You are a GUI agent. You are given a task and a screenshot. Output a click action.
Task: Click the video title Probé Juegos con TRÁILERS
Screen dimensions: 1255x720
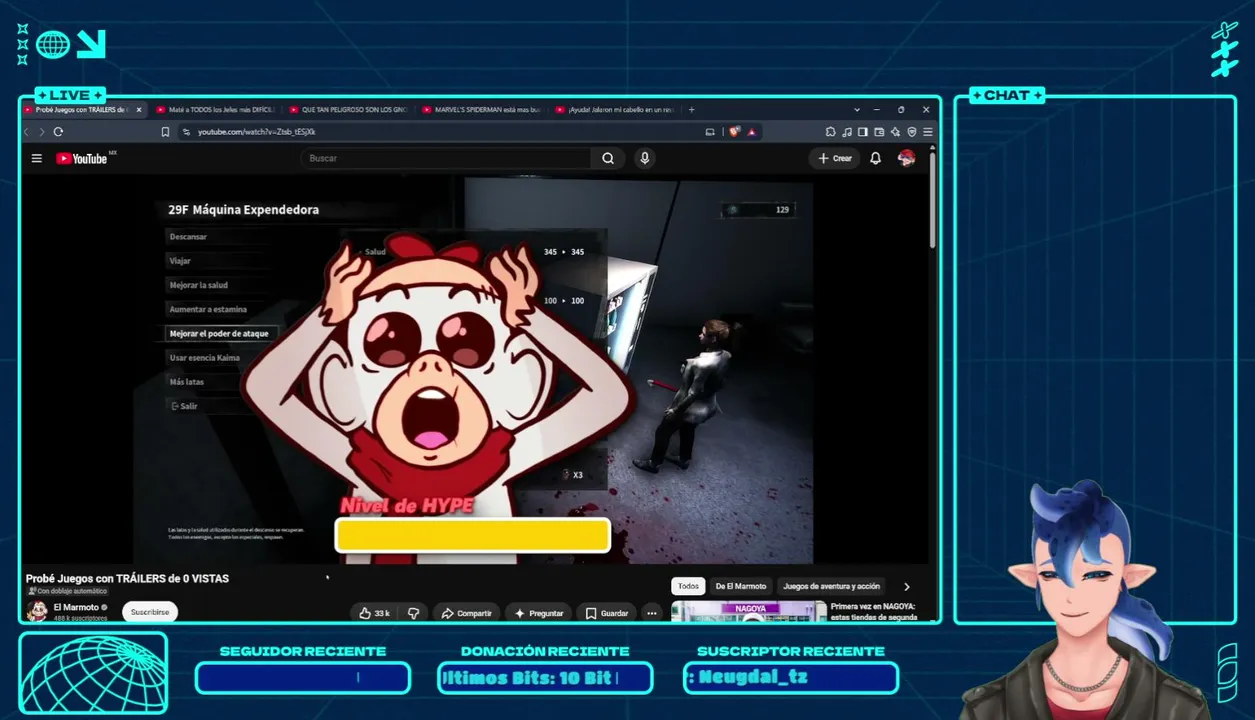[x=127, y=579]
